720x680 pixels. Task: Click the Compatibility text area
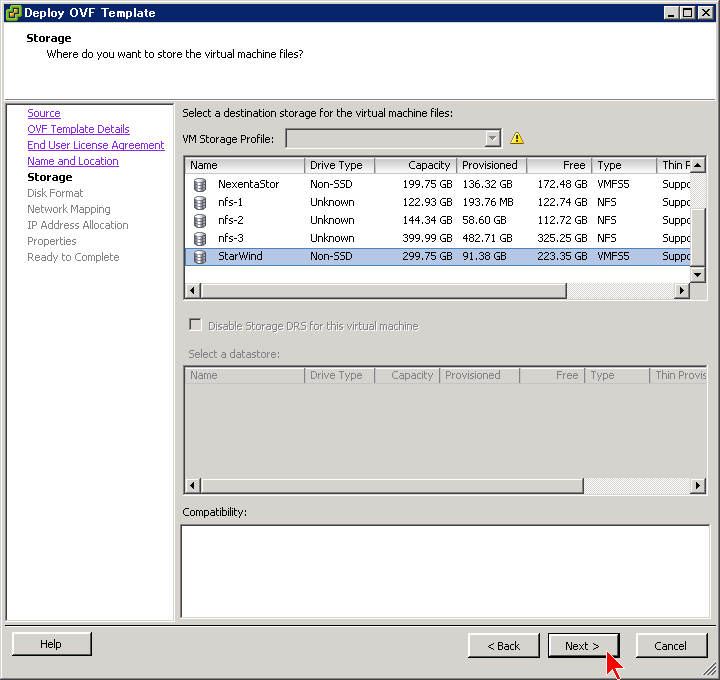coord(445,572)
